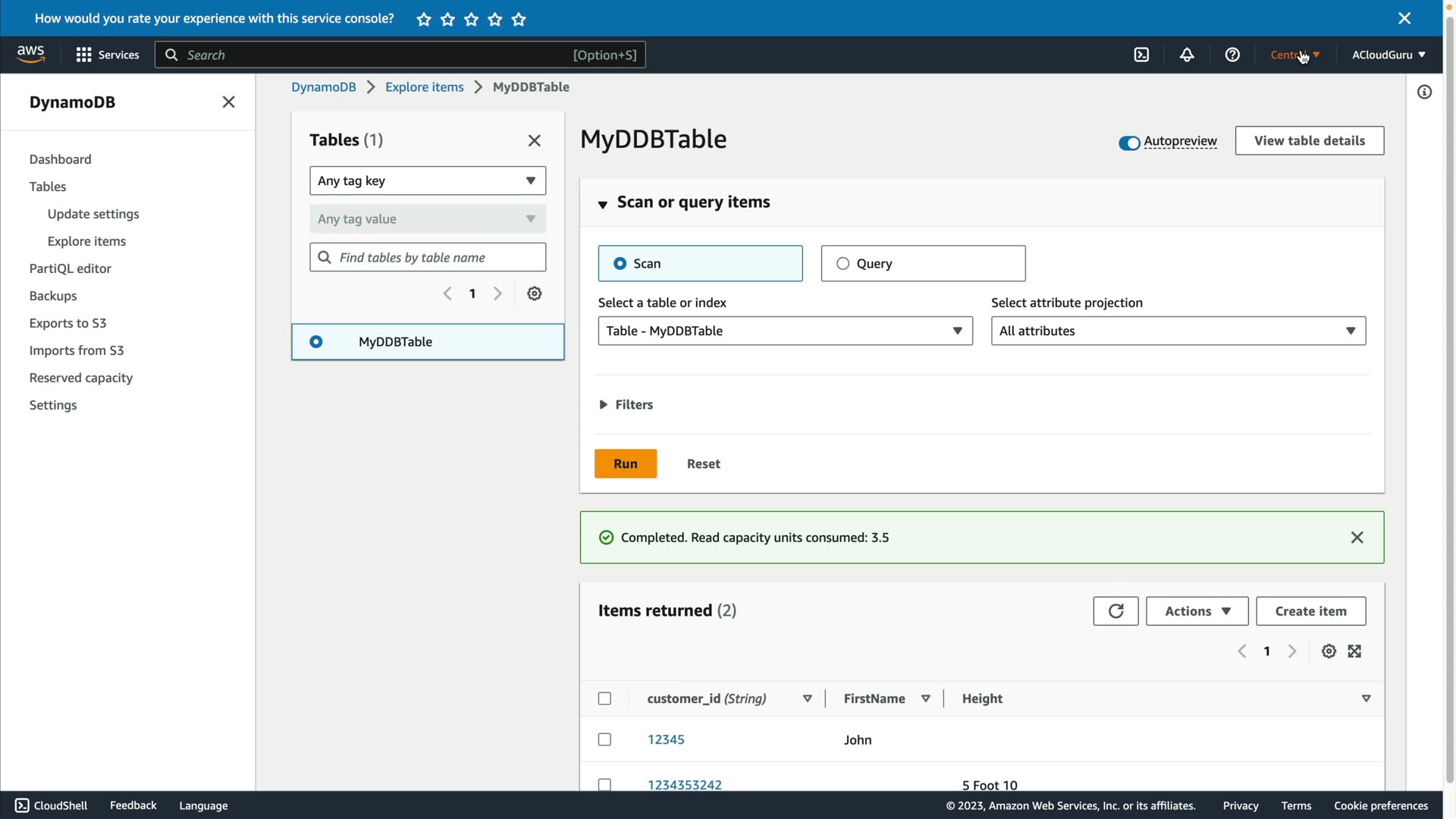
Task: Click the Create item button
Action: [1310, 611]
